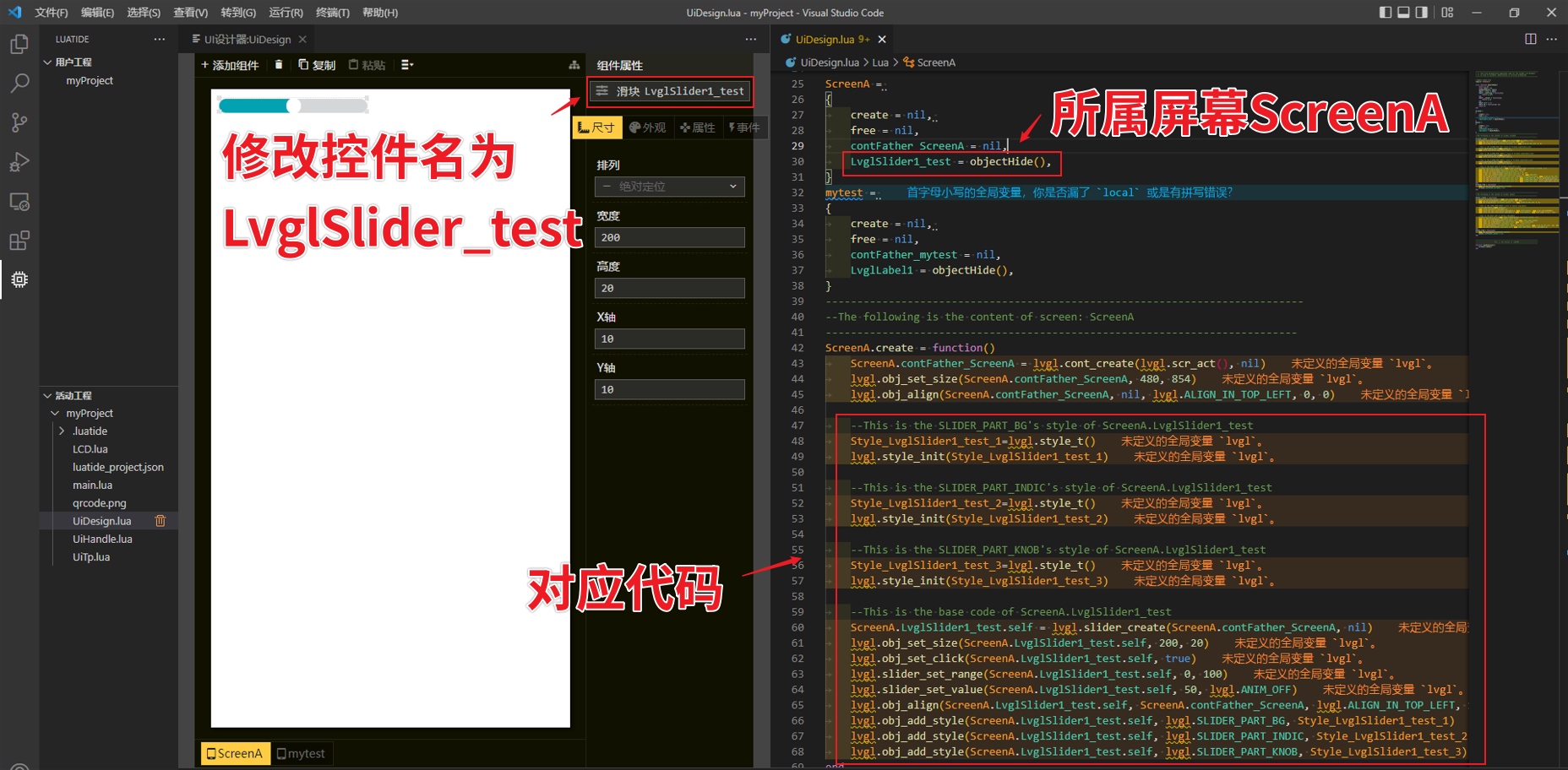Open the Search view in the activity bar
This screenshot has height=770, width=1568.
click(19, 83)
